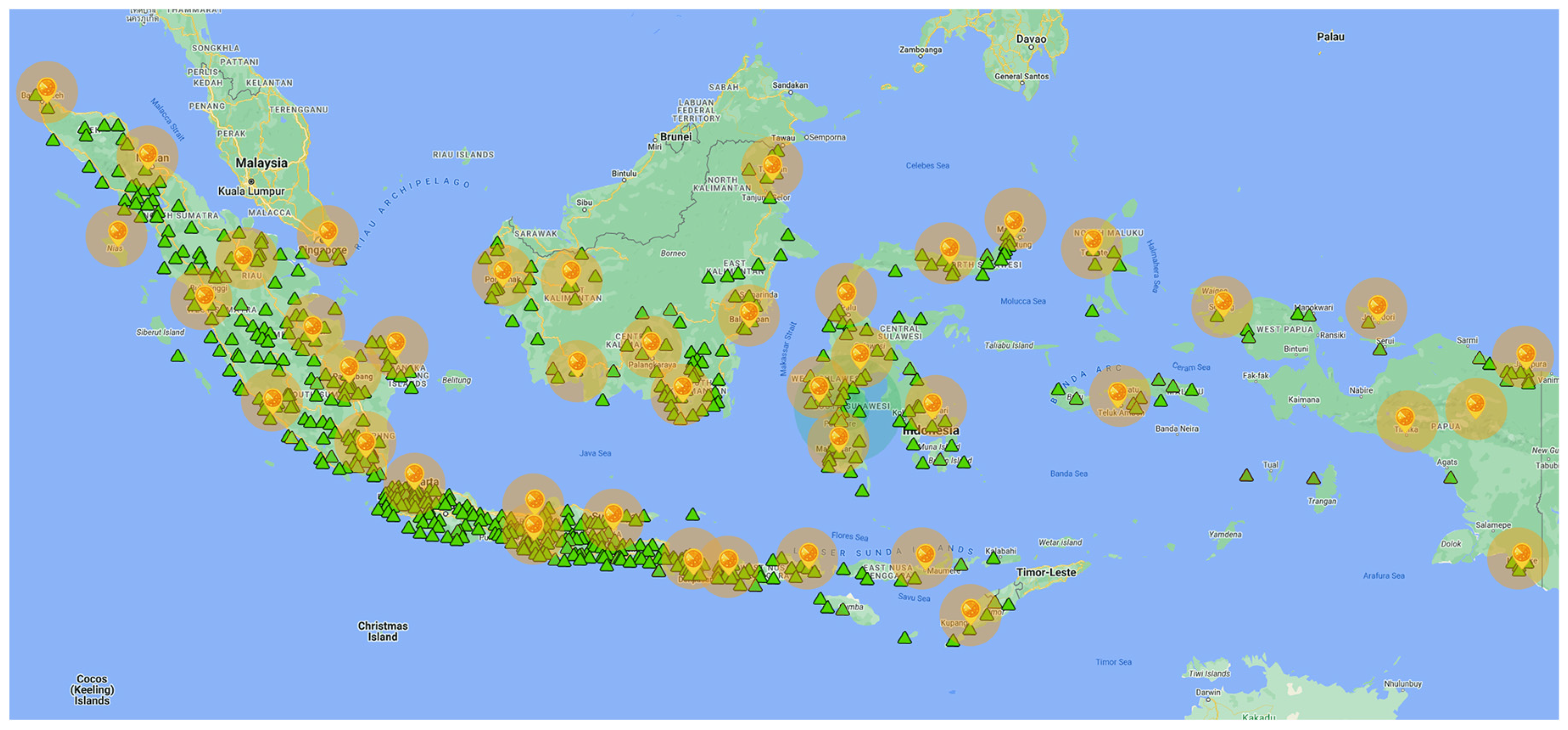Select the Brunei country label
The image size is (1568, 730).
tap(676, 137)
